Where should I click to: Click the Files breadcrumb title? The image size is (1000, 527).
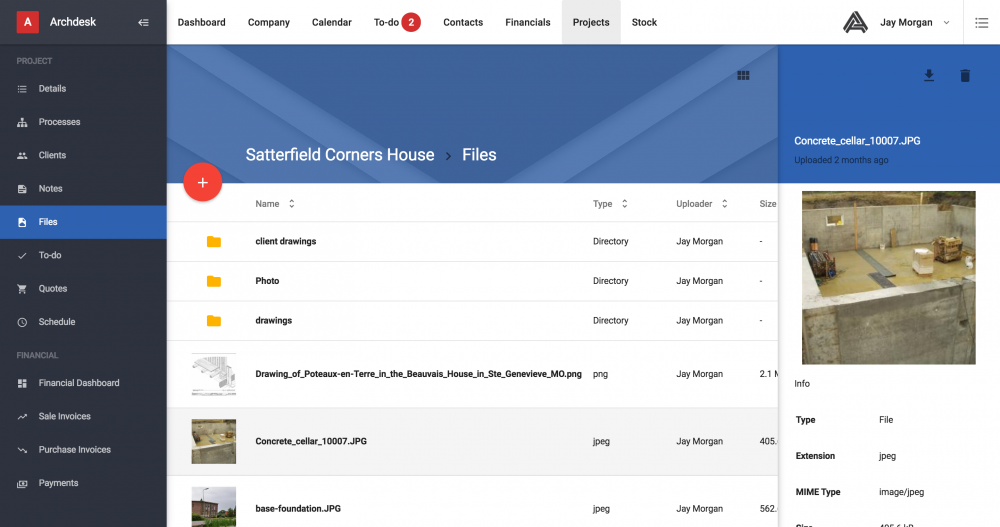pos(479,154)
